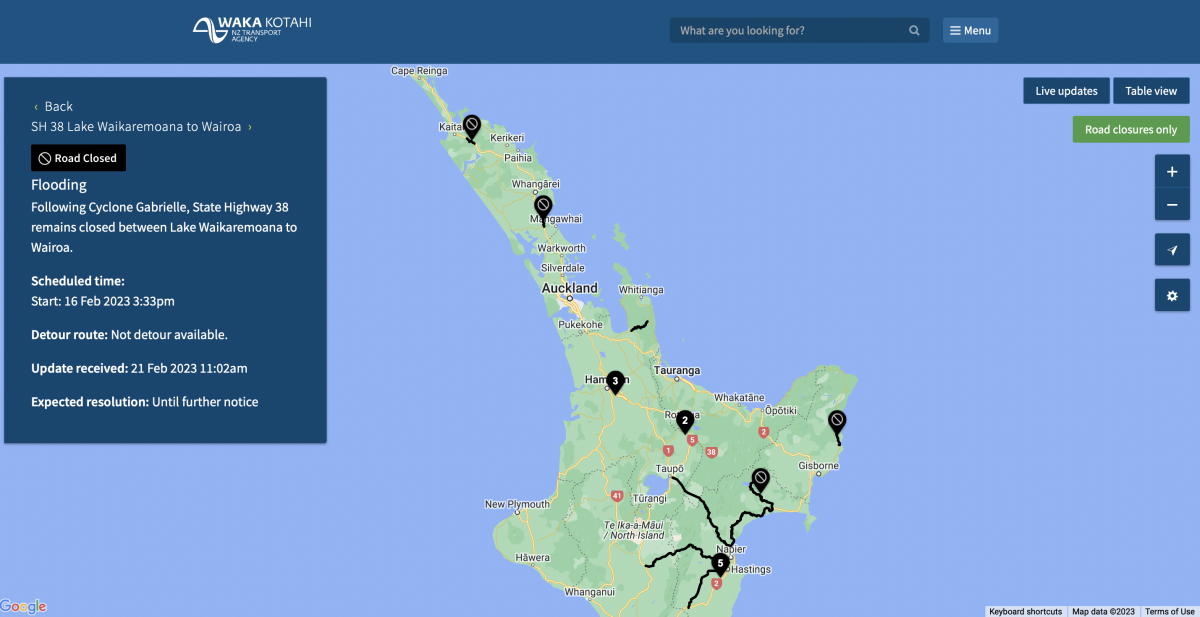Screen dimensions: 1200x617
Task: Click the Waka Kotahi logo
Action: point(251,29)
